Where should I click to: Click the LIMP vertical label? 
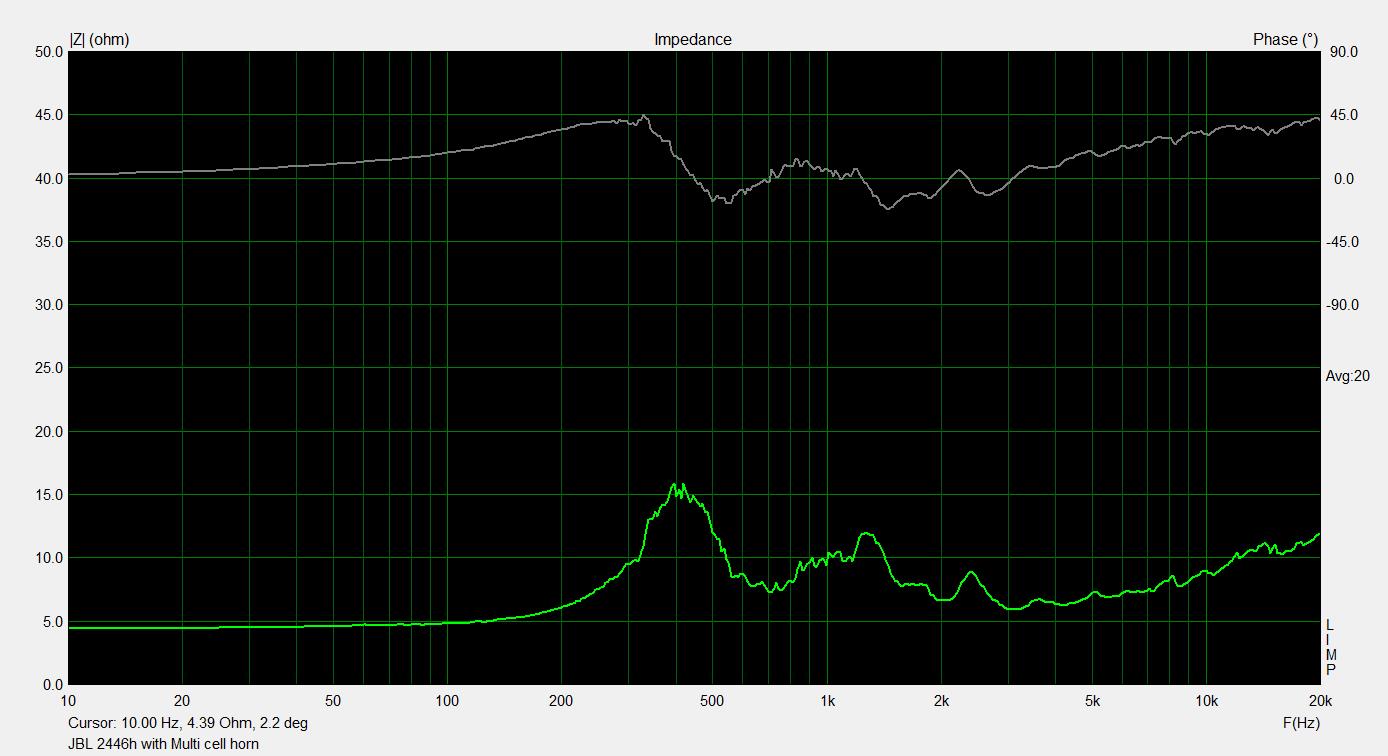click(1330, 648)
